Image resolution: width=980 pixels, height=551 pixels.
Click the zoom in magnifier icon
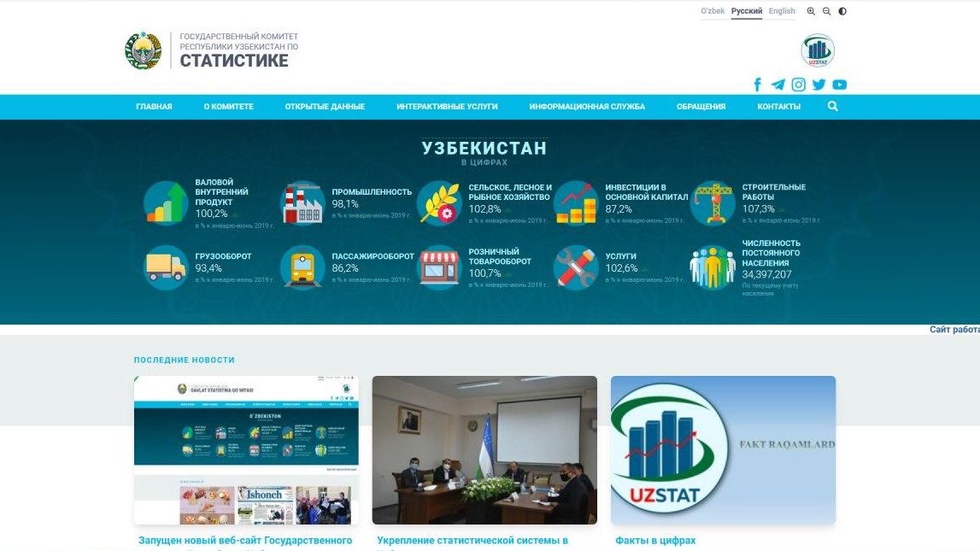coord(811,12)
